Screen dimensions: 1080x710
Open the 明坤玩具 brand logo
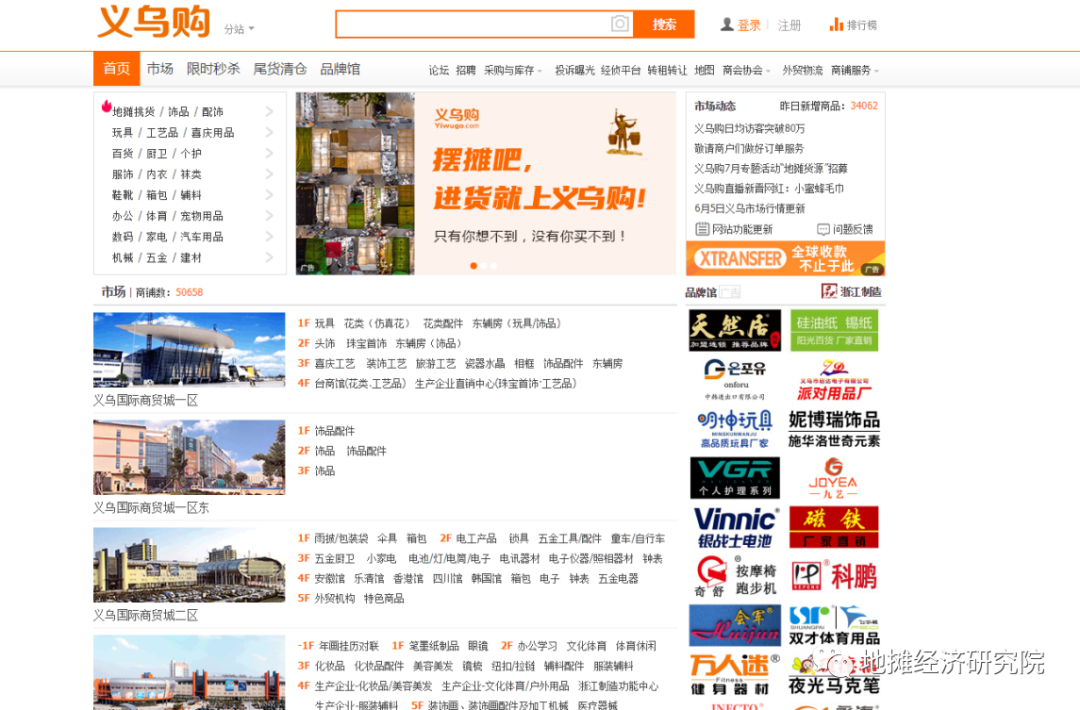point(735,429)
